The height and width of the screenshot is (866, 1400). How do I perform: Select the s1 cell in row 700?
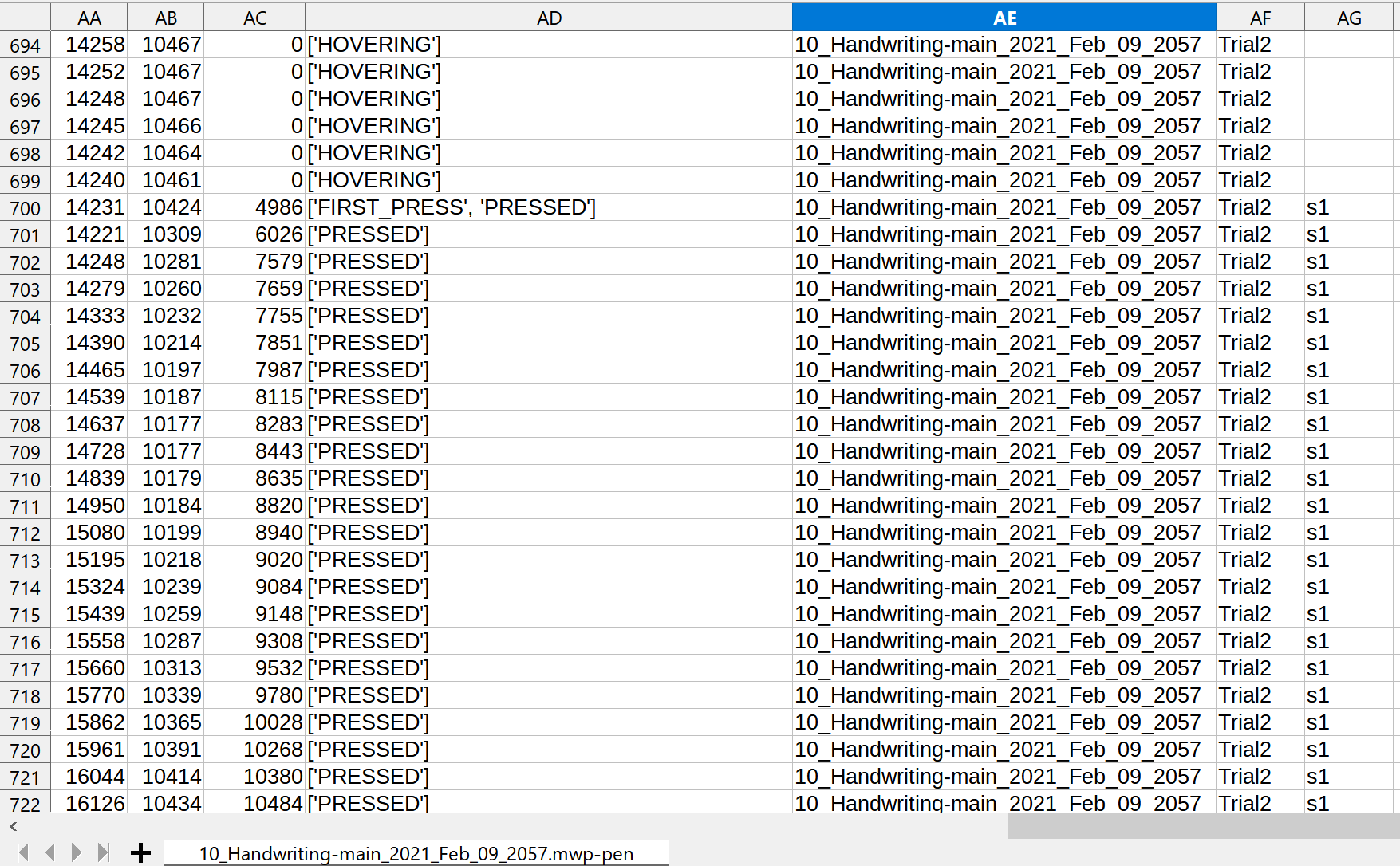(x=1349, y=207)
